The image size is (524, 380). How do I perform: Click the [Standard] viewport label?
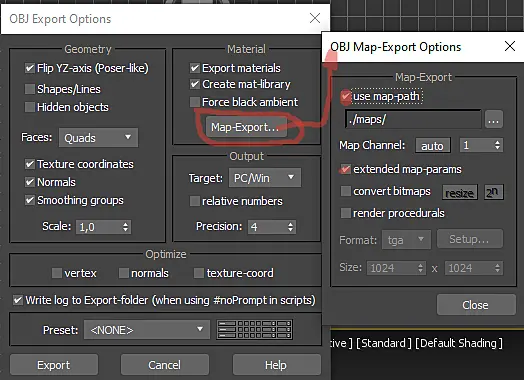click(x=384, y=343)
